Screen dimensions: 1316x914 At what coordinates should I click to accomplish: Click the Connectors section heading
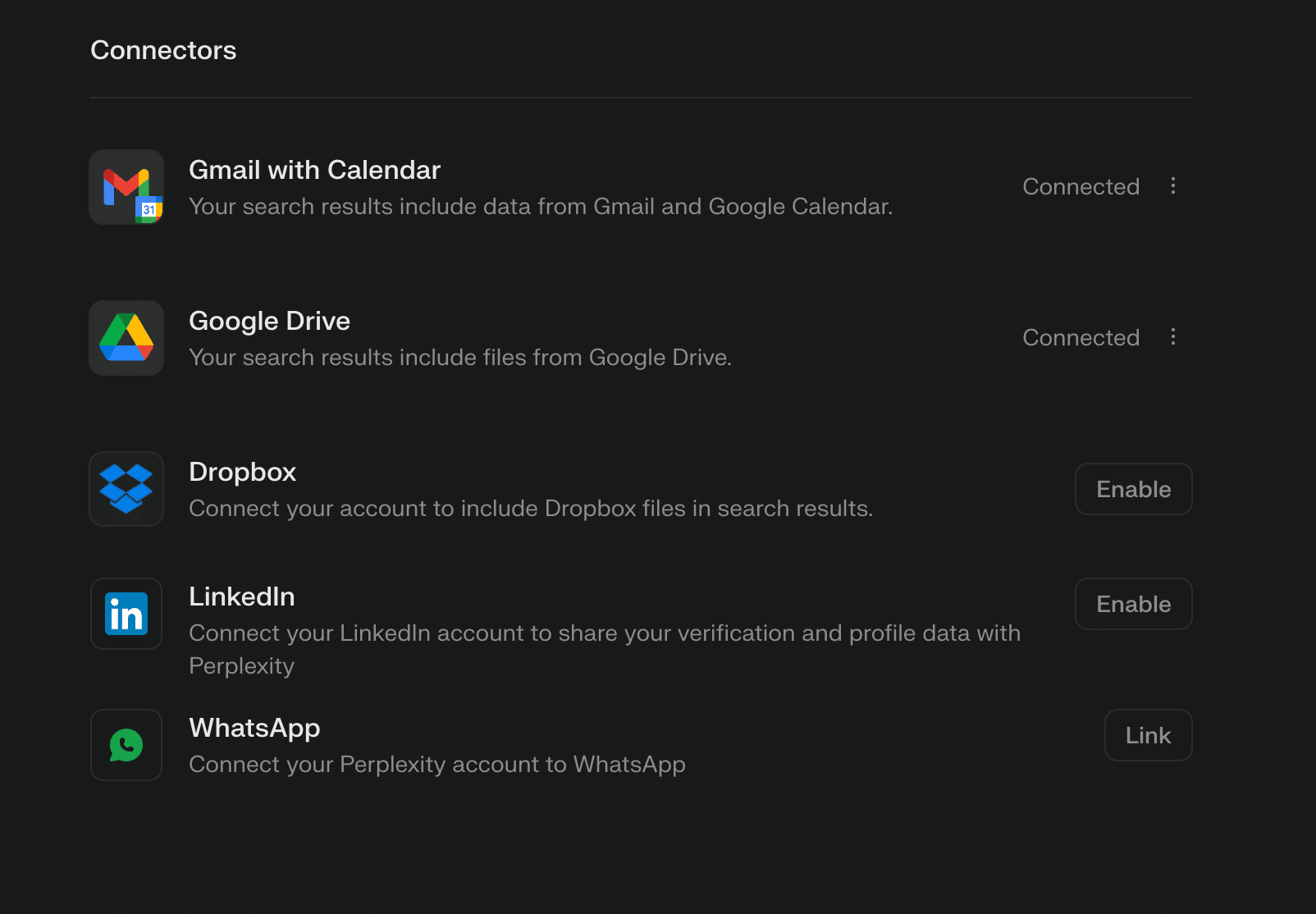point(163,50)
